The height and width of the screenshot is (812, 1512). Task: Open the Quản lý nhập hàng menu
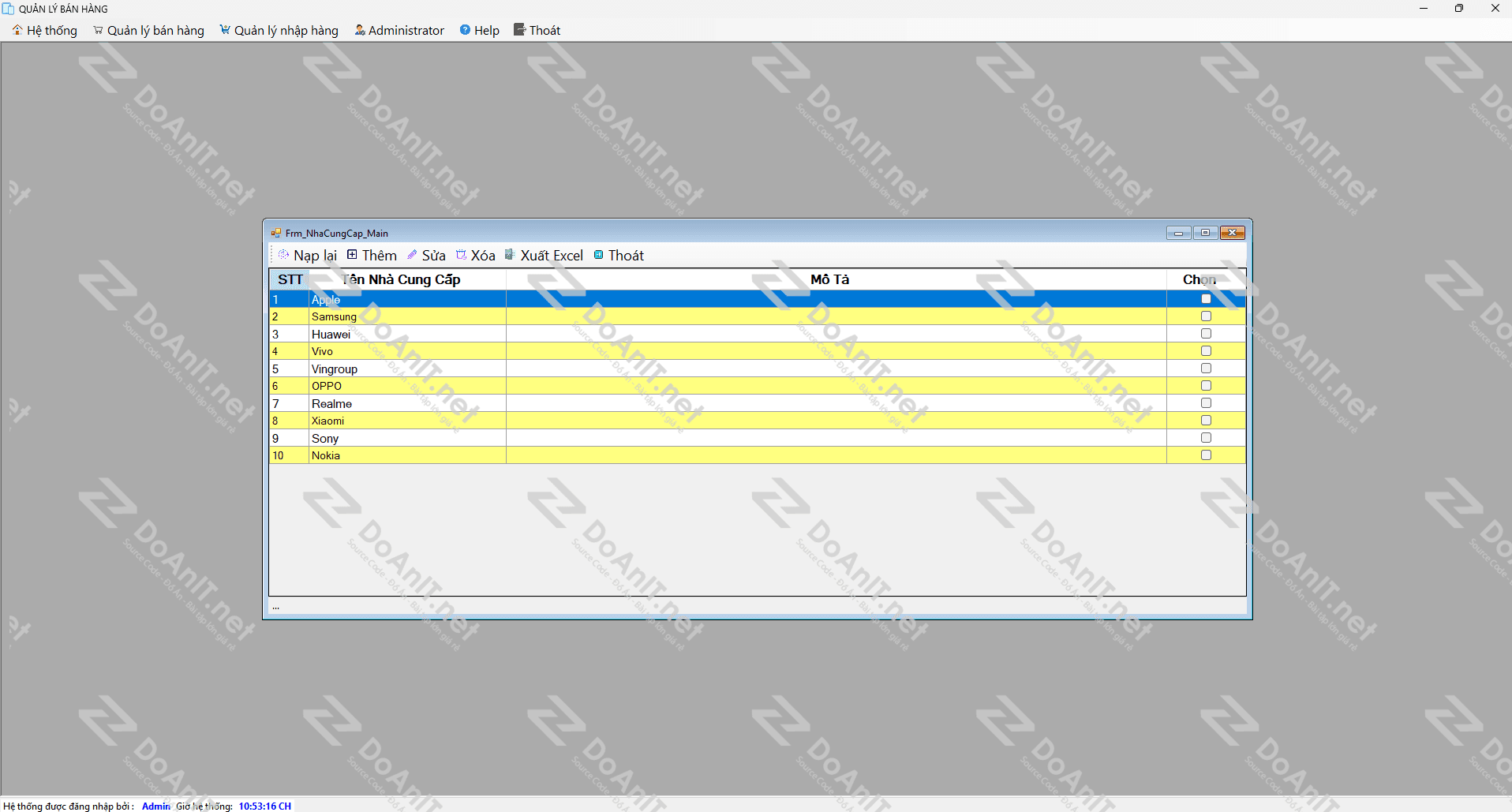point(279,30)
